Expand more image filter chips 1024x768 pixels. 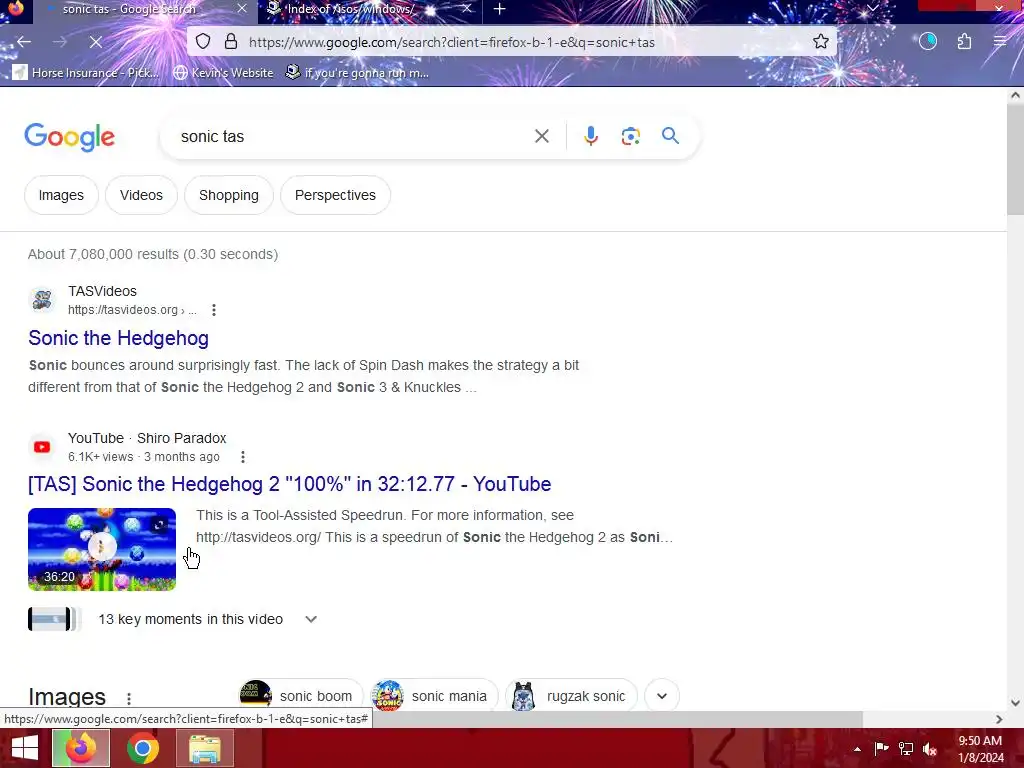tap(662, 696)
